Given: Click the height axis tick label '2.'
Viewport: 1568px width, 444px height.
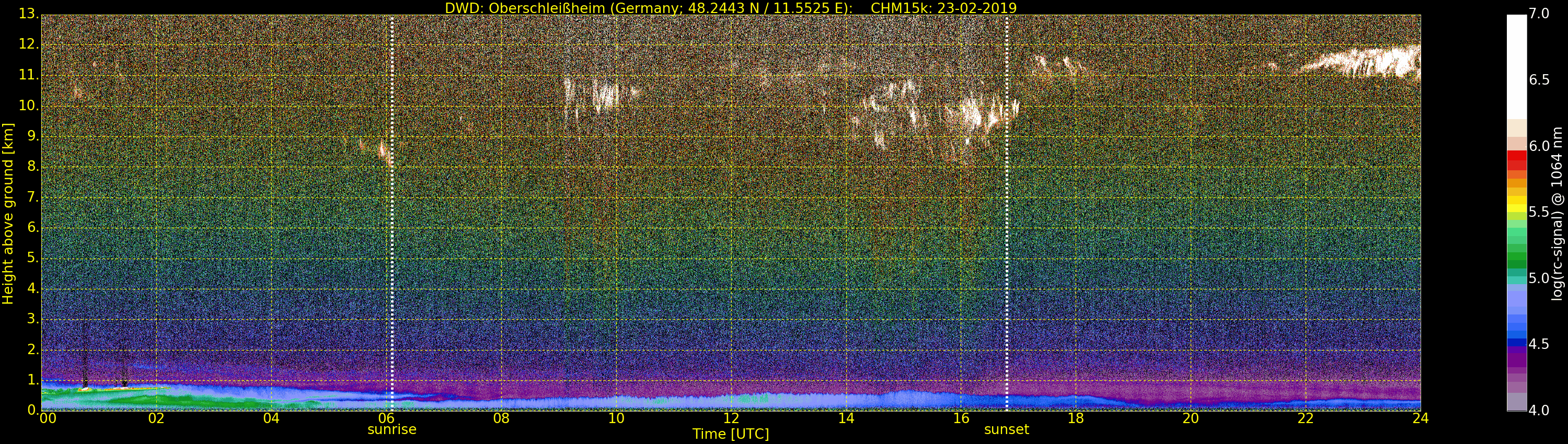Looking at the screenshot, I should tap(33, 349).
